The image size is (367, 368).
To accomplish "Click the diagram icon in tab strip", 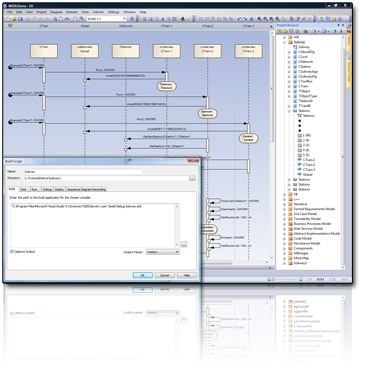I will point(10,26).
